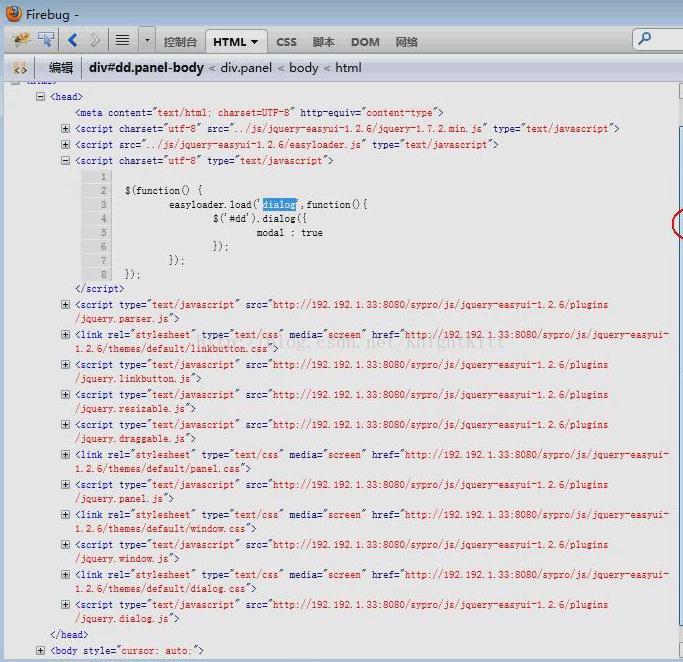Screen dimensions: 683x662
Task: Click line number 3 in script gutter
Action: click(x=104, y=204)
